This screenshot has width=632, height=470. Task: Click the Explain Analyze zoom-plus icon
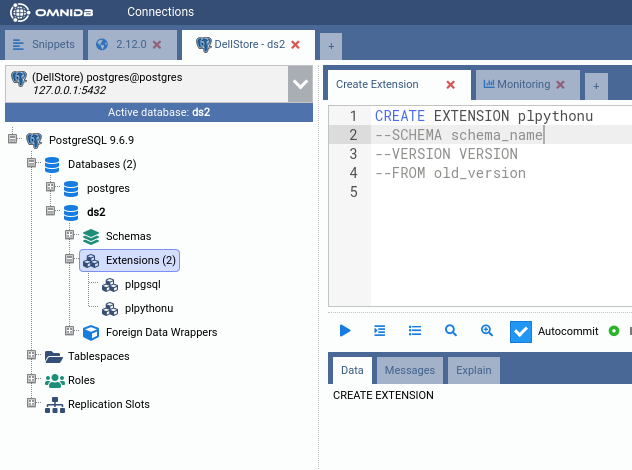click(x=486, y=330)
